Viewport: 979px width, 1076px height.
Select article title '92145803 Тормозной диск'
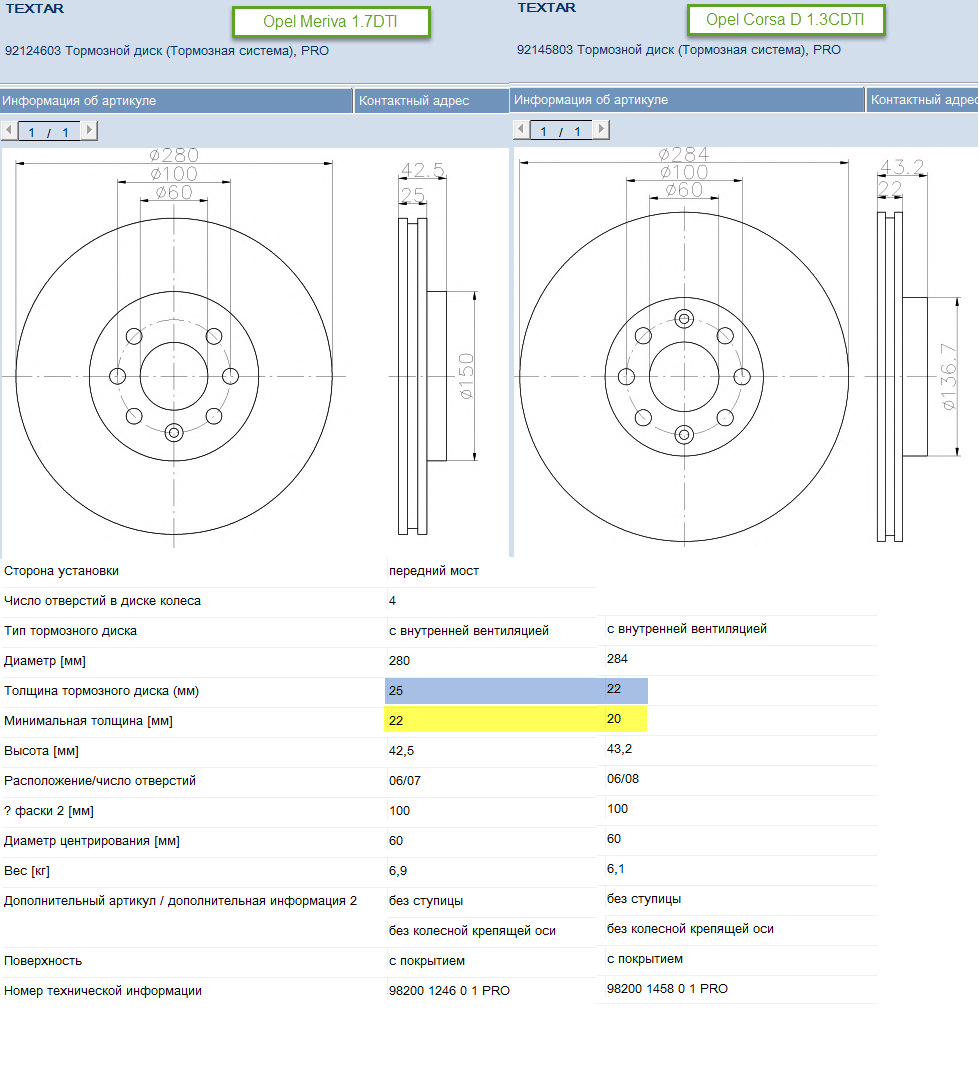point(679,49)
